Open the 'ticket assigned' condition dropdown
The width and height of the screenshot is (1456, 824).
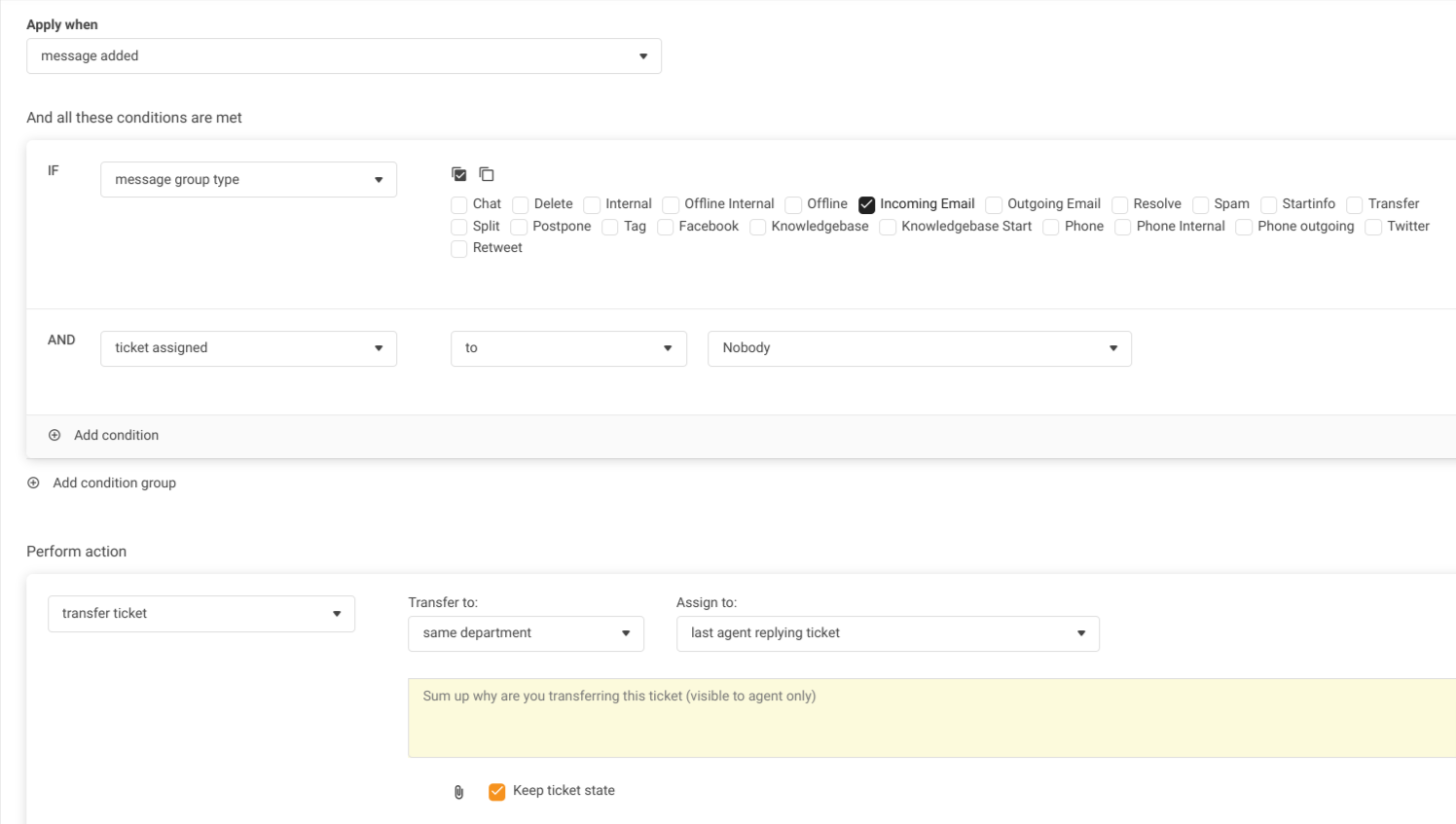click(248, 348)
